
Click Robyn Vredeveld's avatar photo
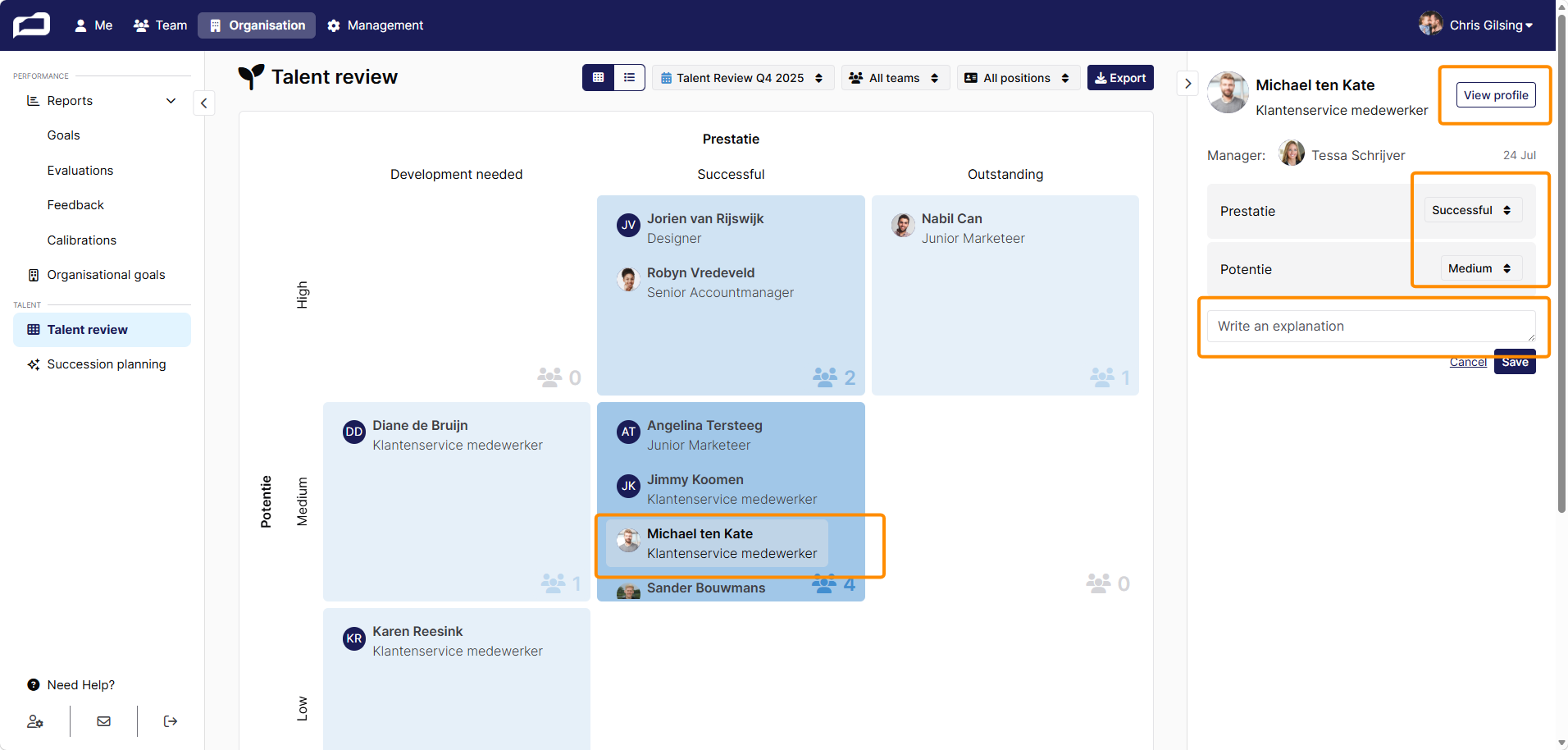(x=628, y=279)
